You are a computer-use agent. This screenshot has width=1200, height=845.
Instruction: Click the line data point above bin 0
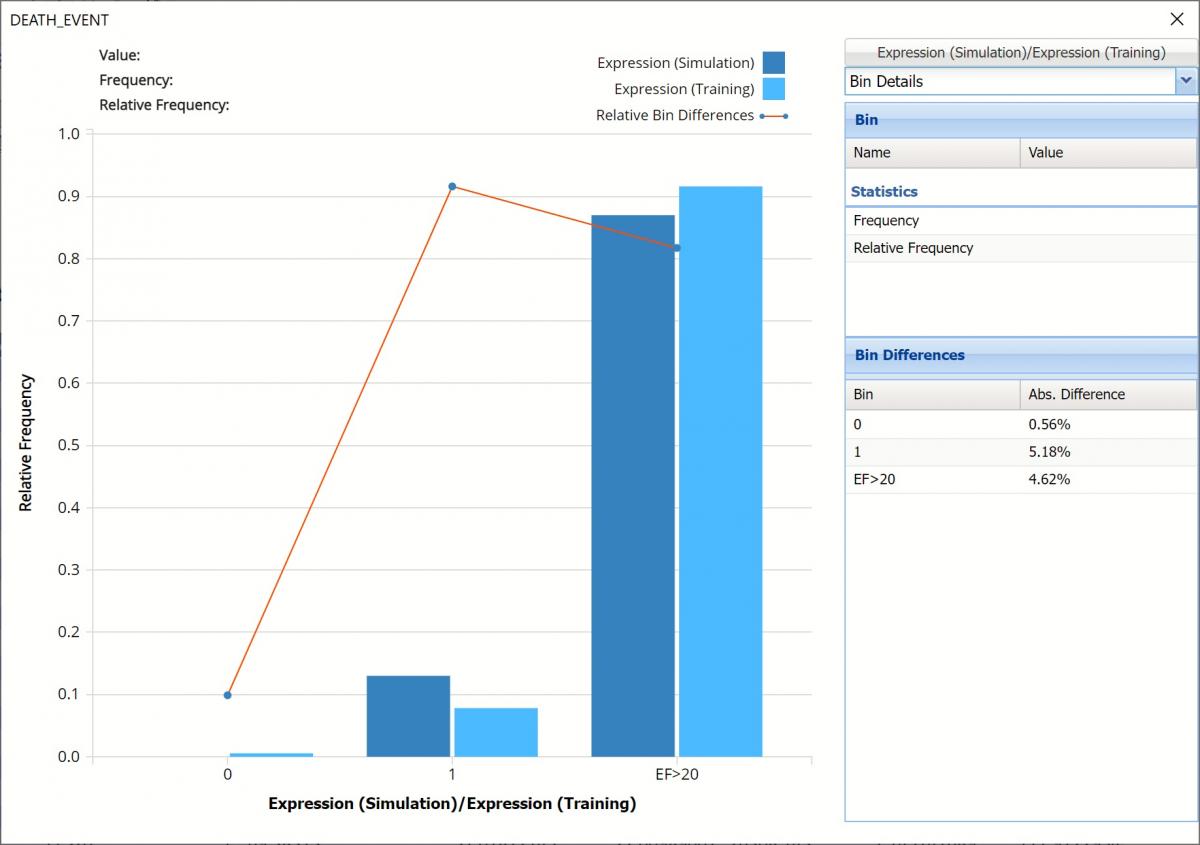[228, 695]
